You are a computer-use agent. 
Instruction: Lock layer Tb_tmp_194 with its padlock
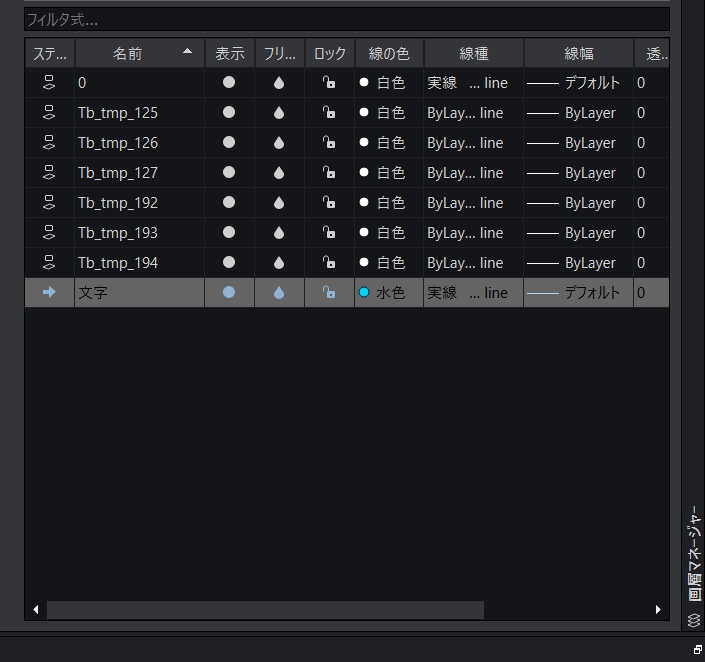329,262
